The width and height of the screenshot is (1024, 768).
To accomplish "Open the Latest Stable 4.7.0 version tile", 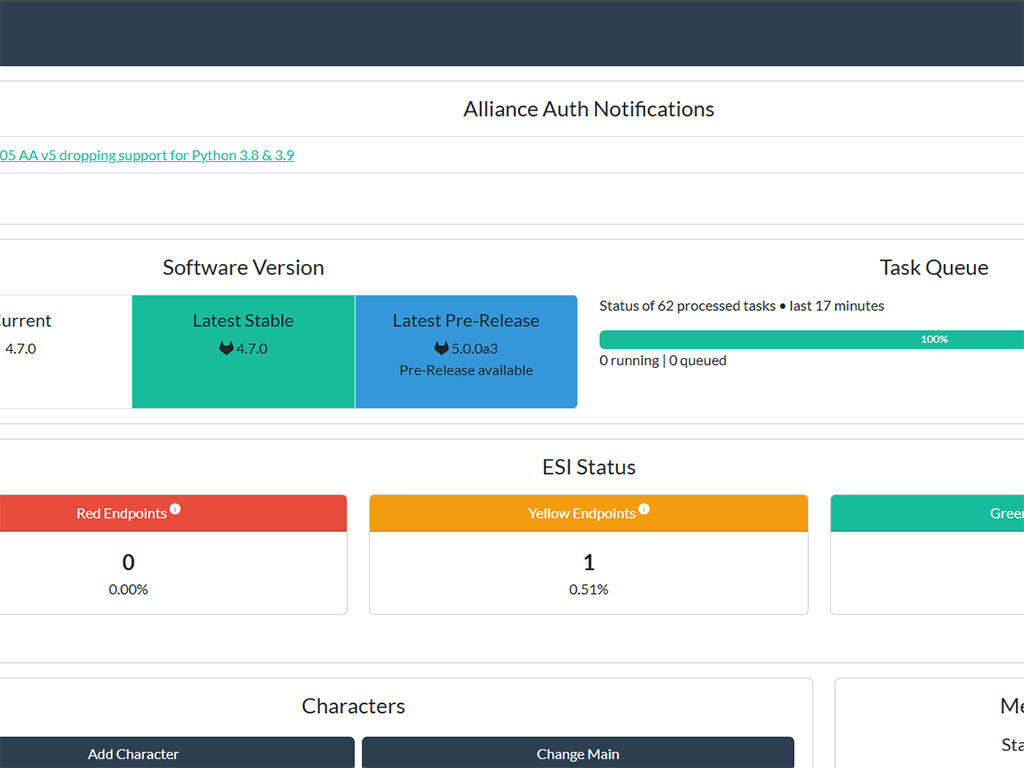I will [244, 352].
